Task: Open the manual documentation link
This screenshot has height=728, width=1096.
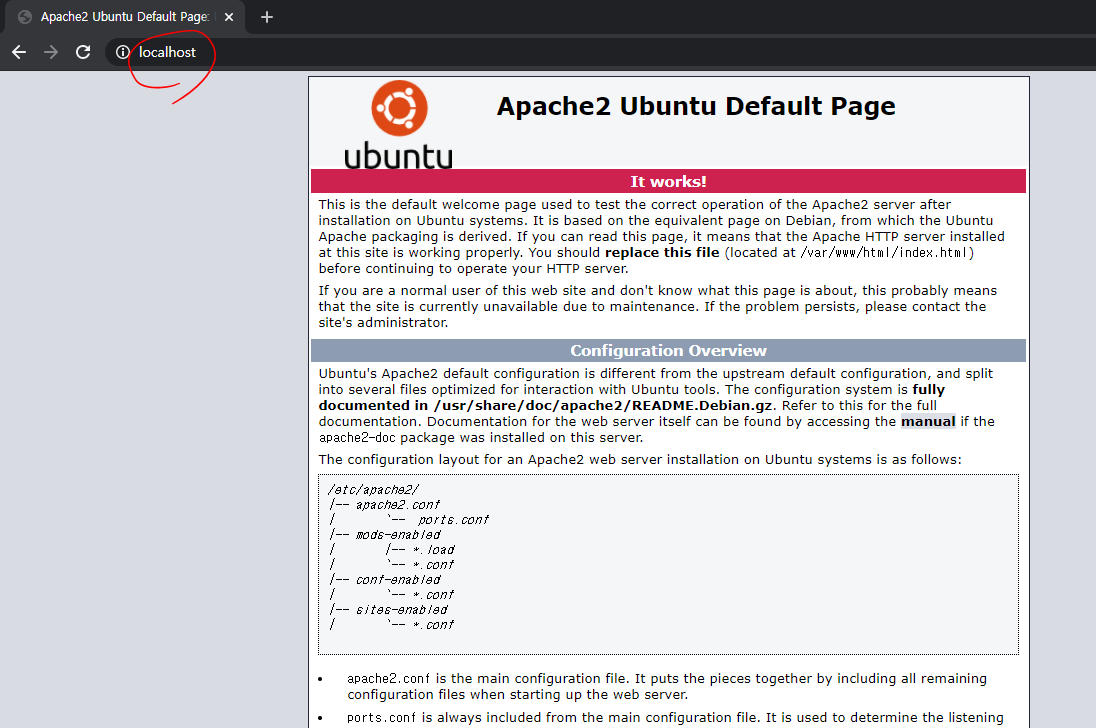Action: click(x=928, y=421)
